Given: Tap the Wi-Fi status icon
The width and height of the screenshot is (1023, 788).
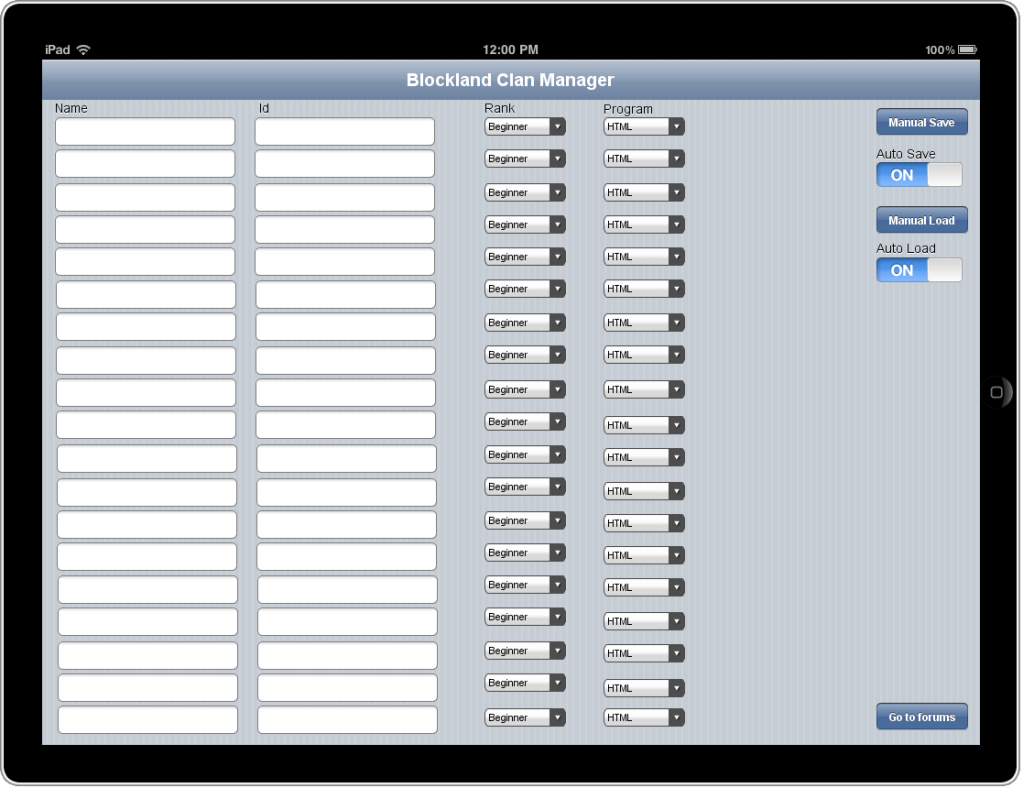Looking at the screenshot, I should point(83,50).
